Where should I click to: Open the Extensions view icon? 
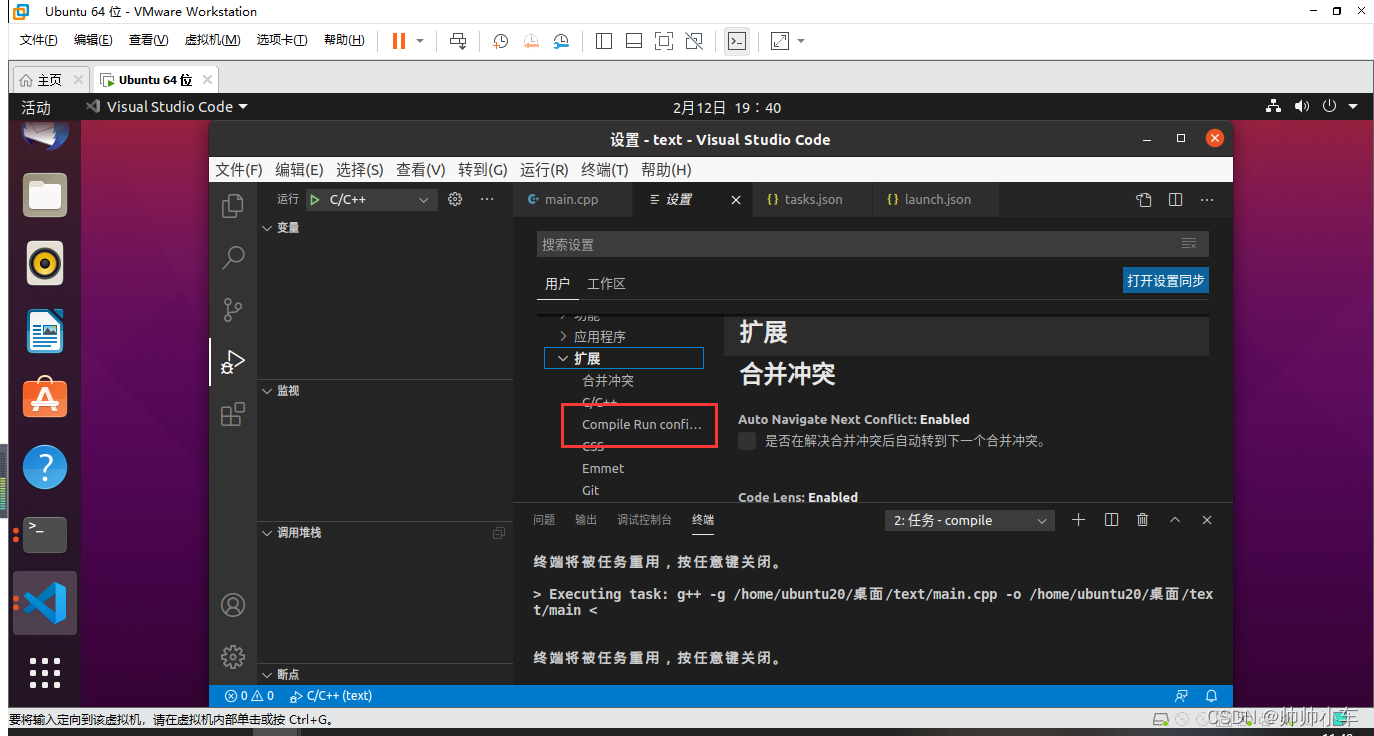[x=233, y=414]
